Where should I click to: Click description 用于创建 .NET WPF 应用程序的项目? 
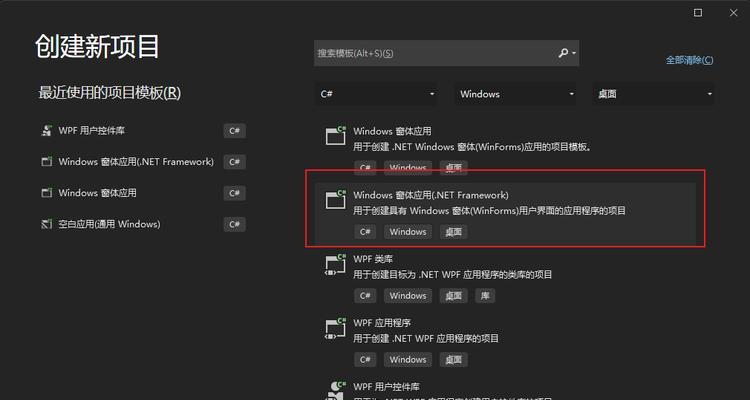point(426,339)
